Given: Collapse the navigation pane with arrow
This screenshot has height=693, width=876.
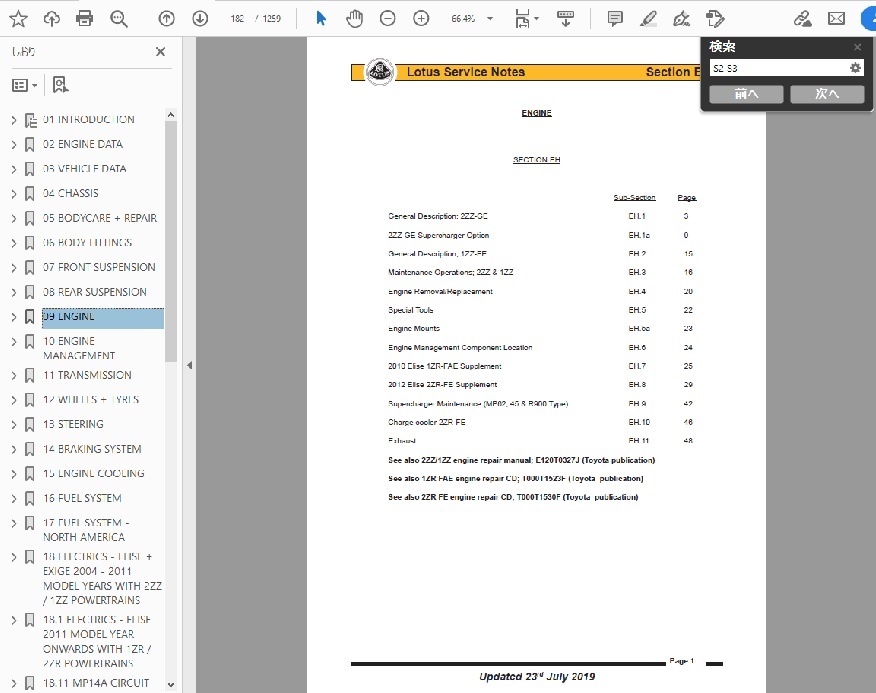Looking at the screenshot, I should click(x=189, y=366).
